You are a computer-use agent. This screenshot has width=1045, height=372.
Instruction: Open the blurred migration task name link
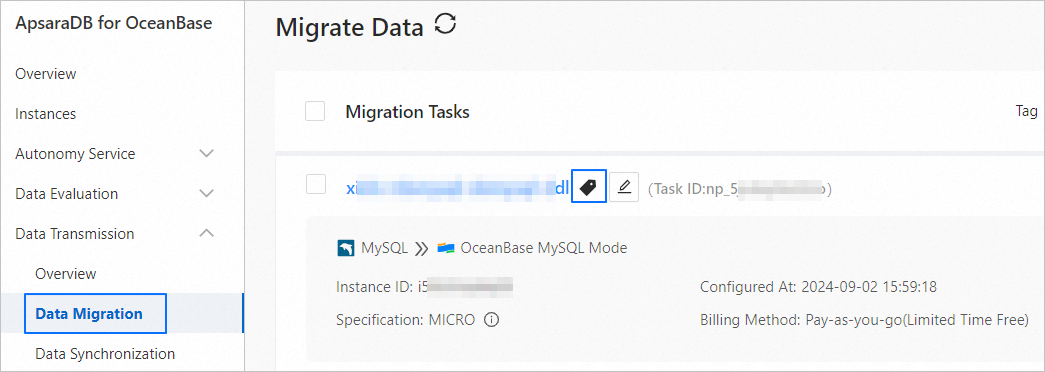[x=458, y=188]
